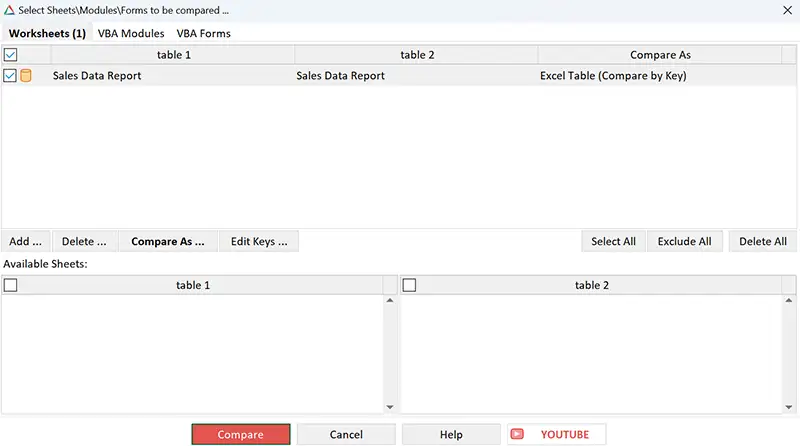Uncheck the Sales Data Report row checkbox

(10, 76)
